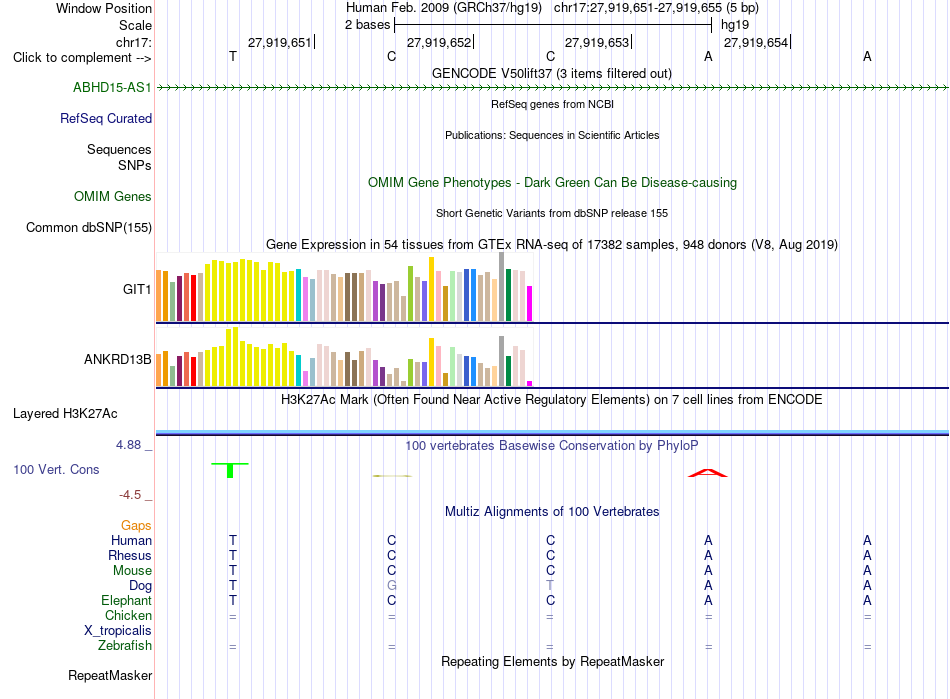
Task: Click the H3K27Ac signal baseline bar
Action: (x=552, y=432)
